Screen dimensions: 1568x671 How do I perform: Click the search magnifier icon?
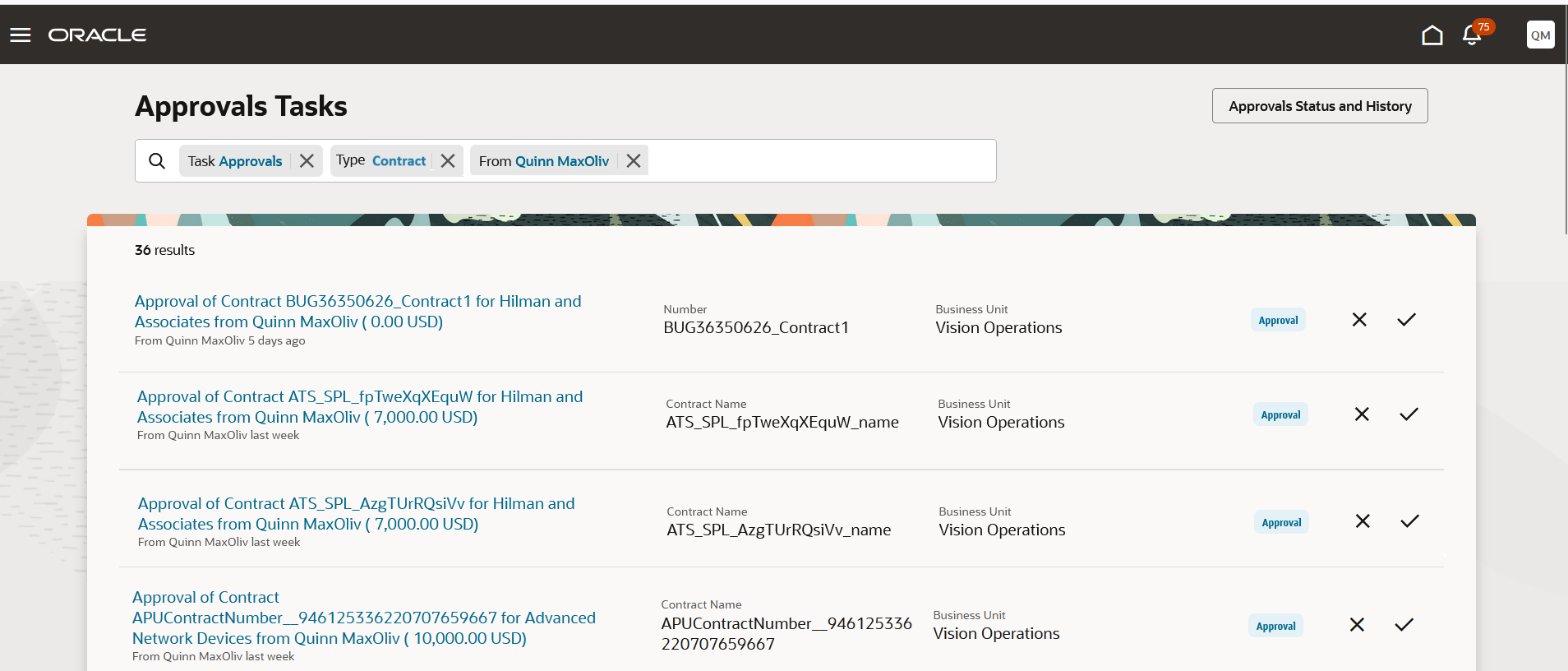[x=157, y=160]
